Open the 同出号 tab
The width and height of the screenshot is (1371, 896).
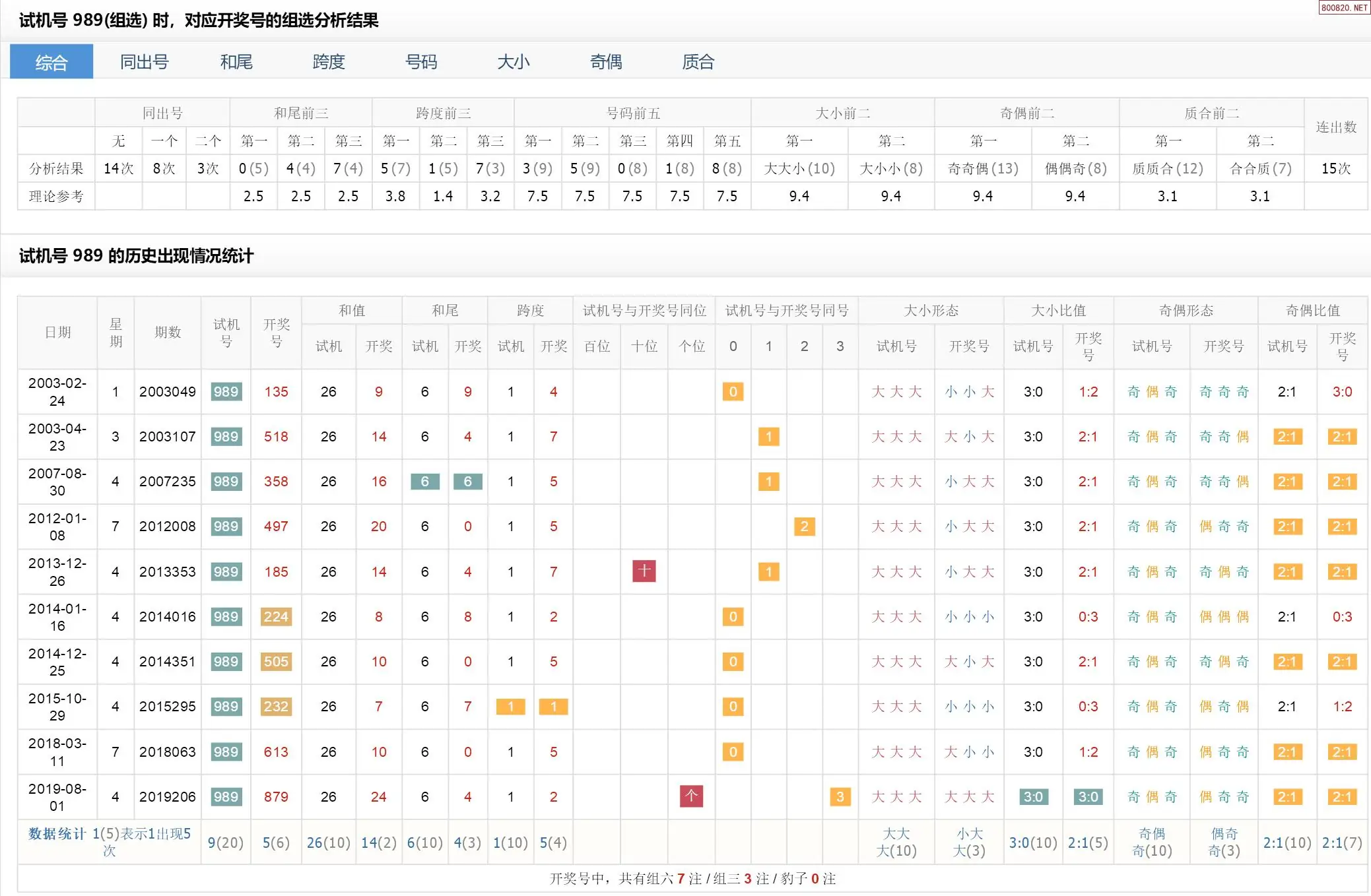pos(144,62)
